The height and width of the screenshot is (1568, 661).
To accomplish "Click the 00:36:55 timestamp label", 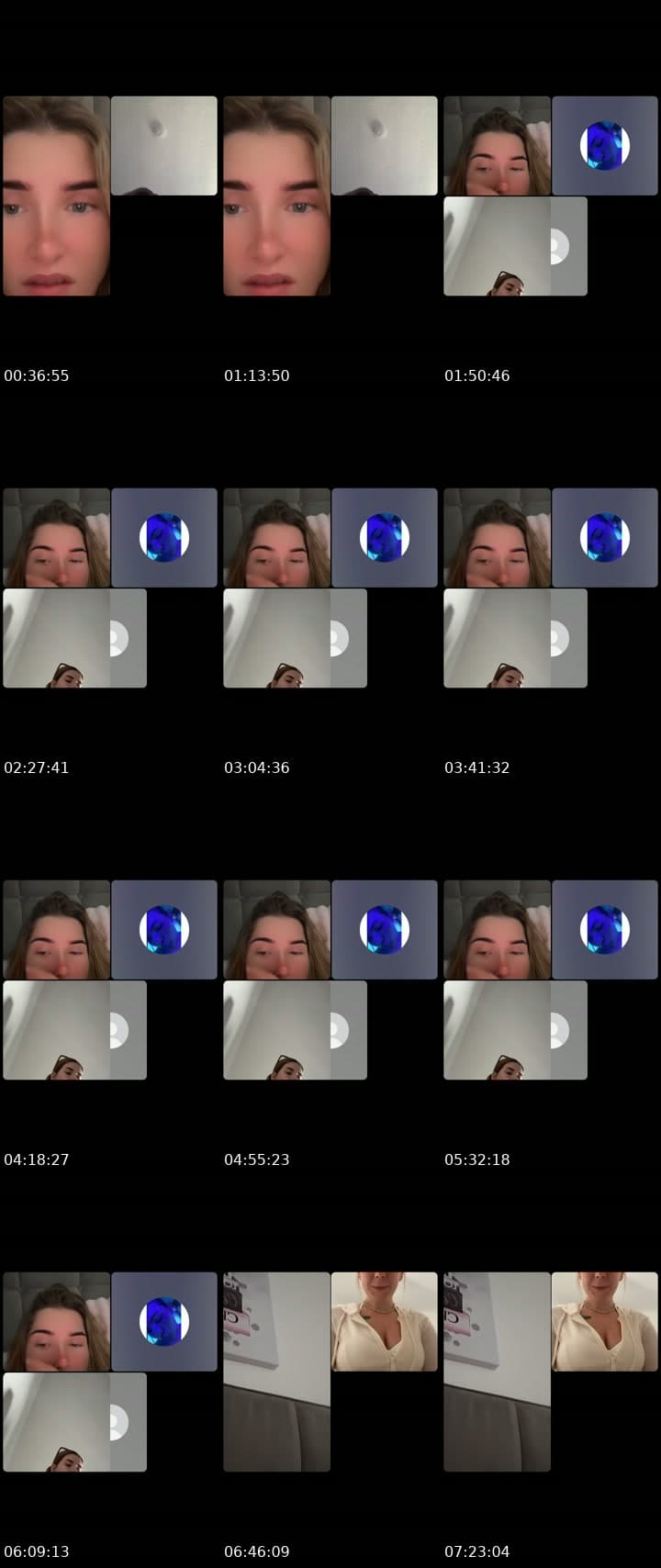I will pyautogui.click(x=37, y=375).
